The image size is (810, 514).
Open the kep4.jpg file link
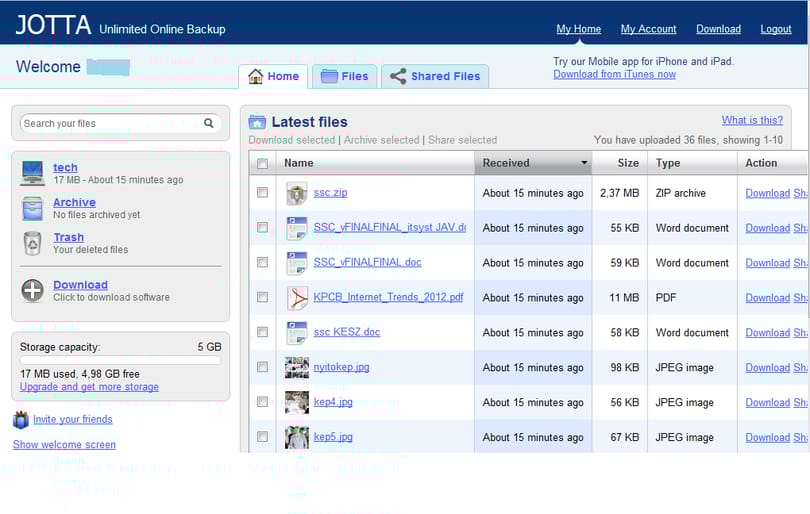click(x=333, y=401)
